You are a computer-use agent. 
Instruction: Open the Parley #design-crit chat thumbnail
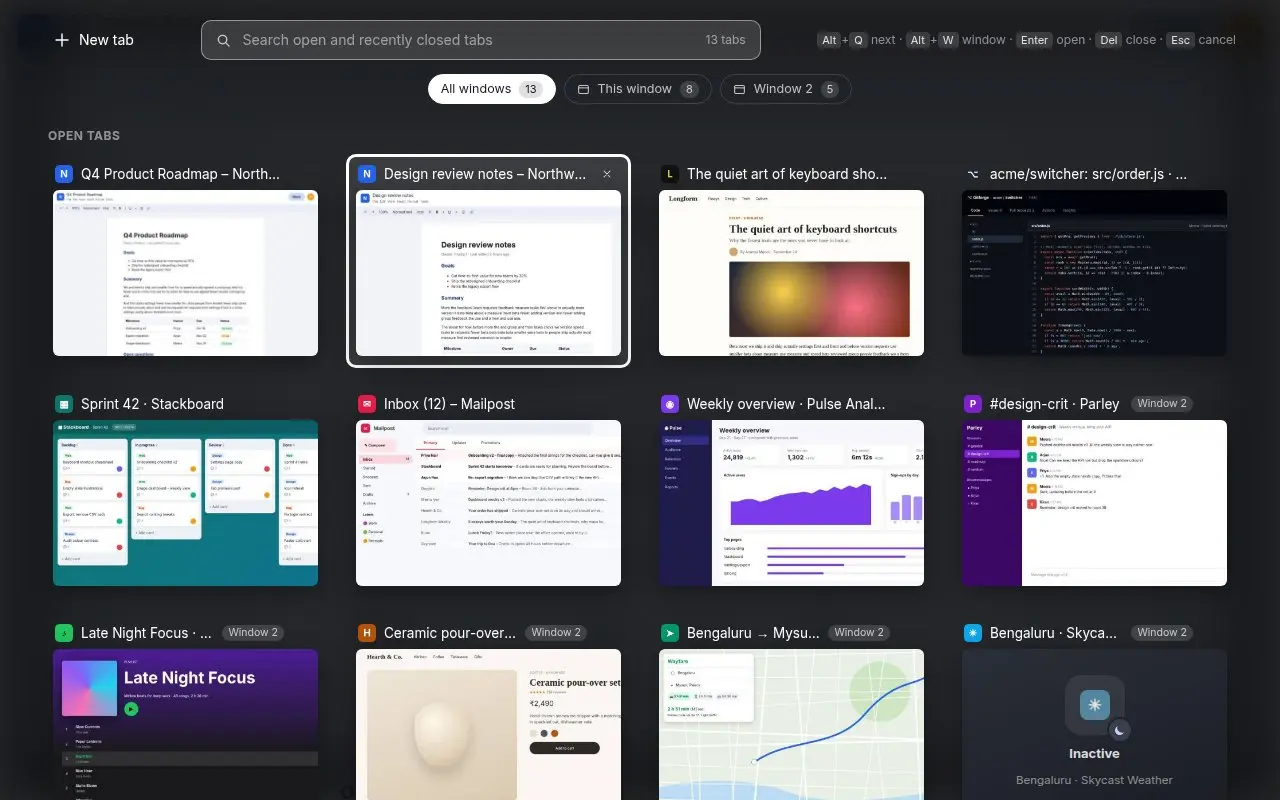[x=1095, y=503]
